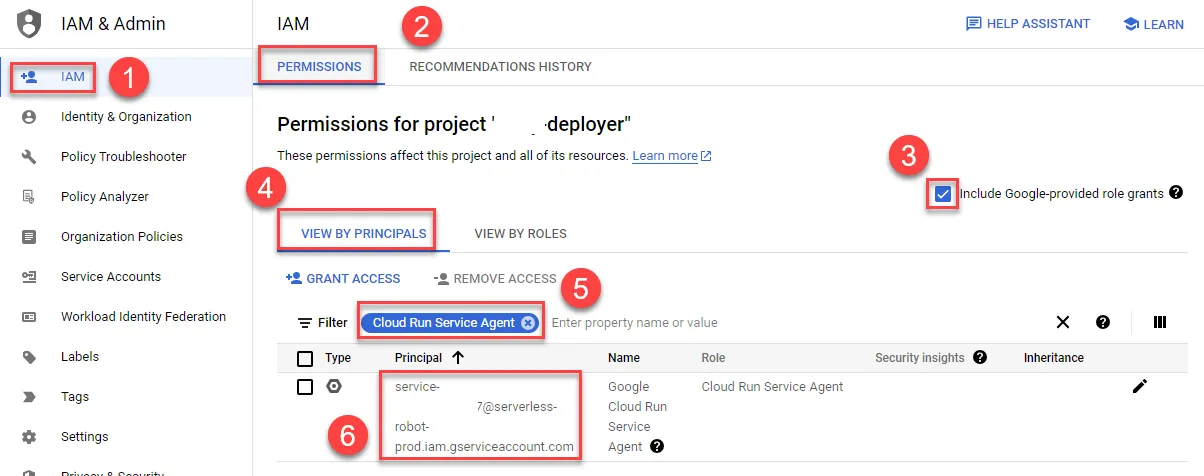The width and height of the screenshot is (1204, 476).
Task: Click the Policy Analyzer document-search icon
Action: 29,197
